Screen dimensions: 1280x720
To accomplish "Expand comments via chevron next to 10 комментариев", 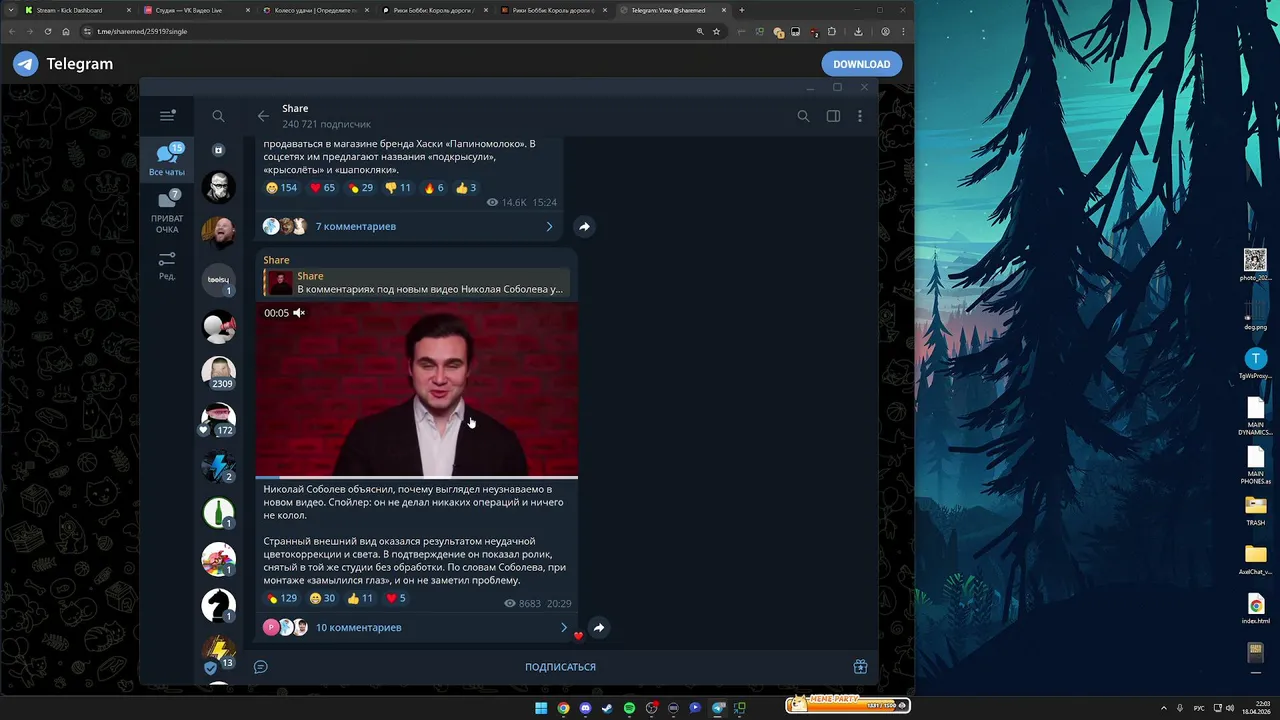I will pyautogui.click(x=563, y=628).
